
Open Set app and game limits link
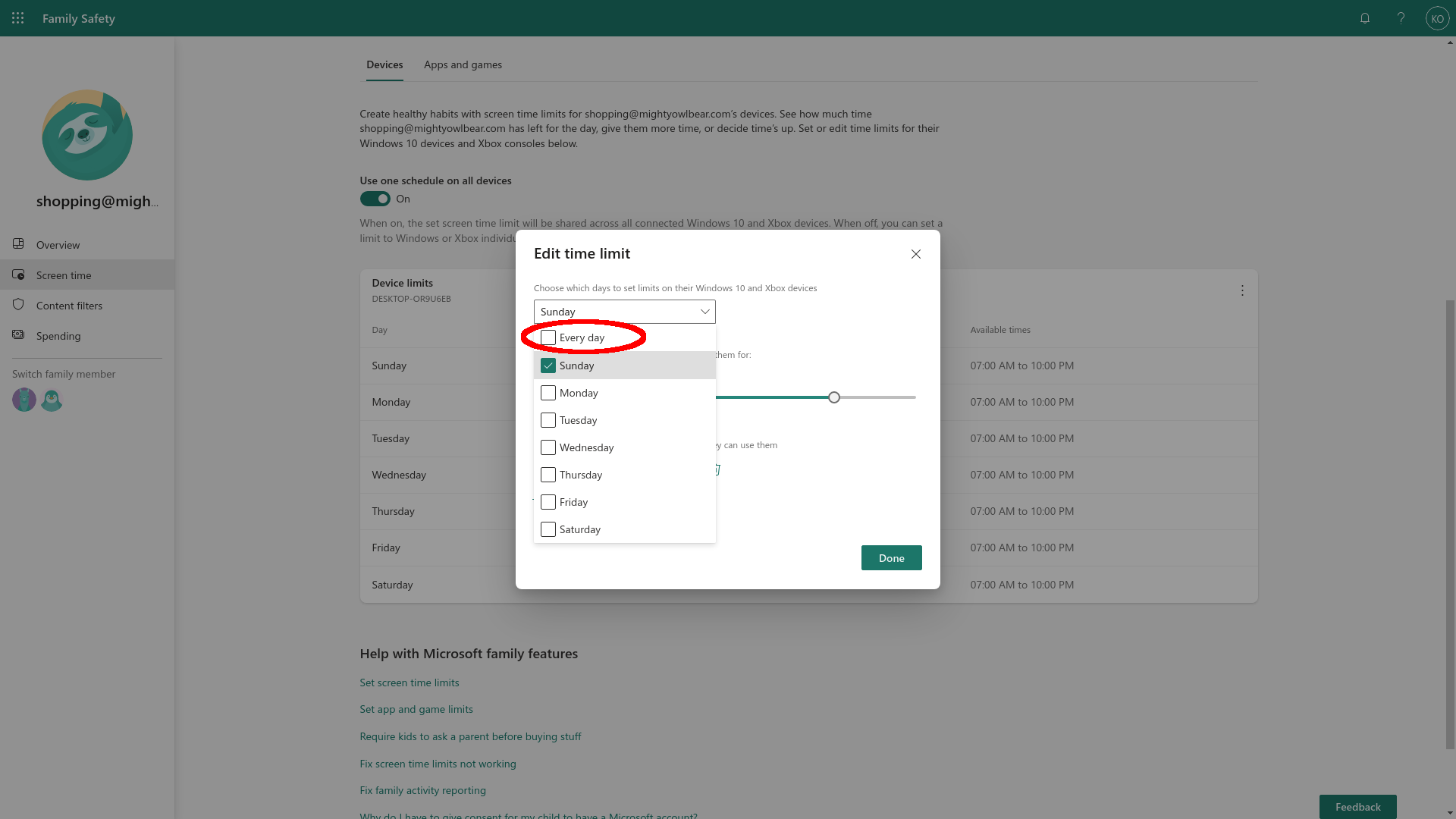[416, 709]
